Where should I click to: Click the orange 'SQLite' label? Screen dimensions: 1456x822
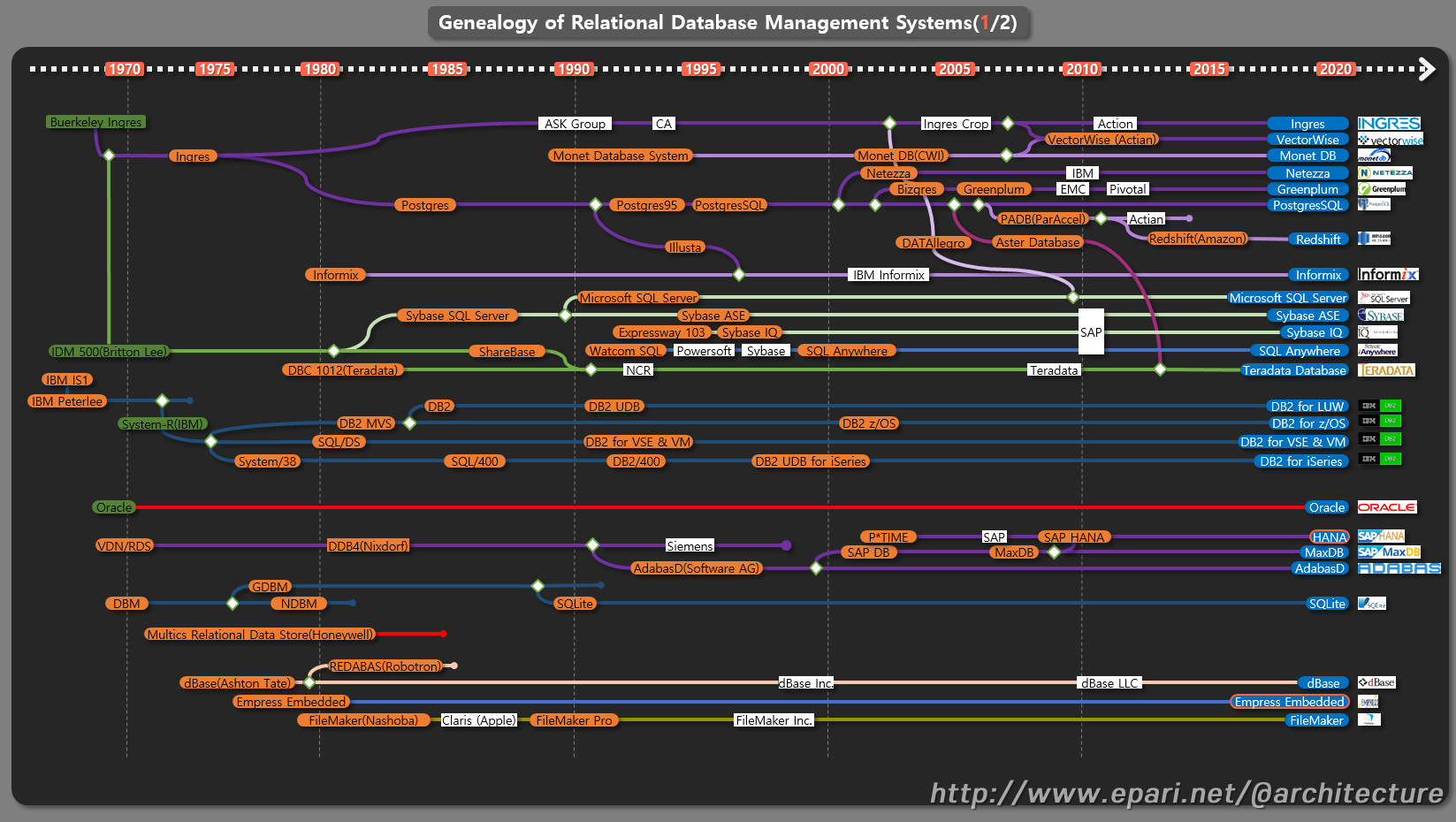[x=575, y=604]
